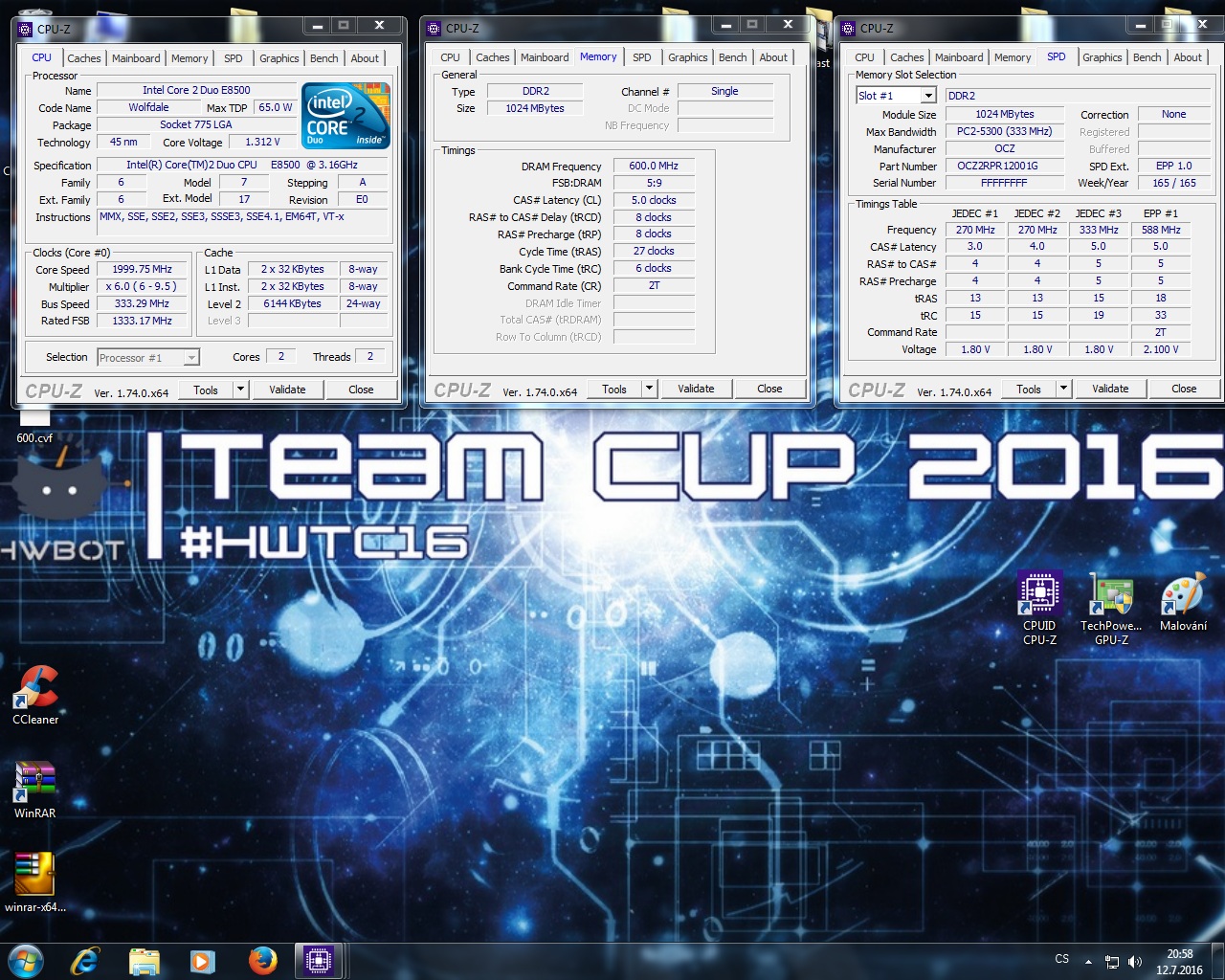1225x980 pixels.
Task: Click the Core Speed 1999.75 MHz field
Action: [x=143, y=270]
